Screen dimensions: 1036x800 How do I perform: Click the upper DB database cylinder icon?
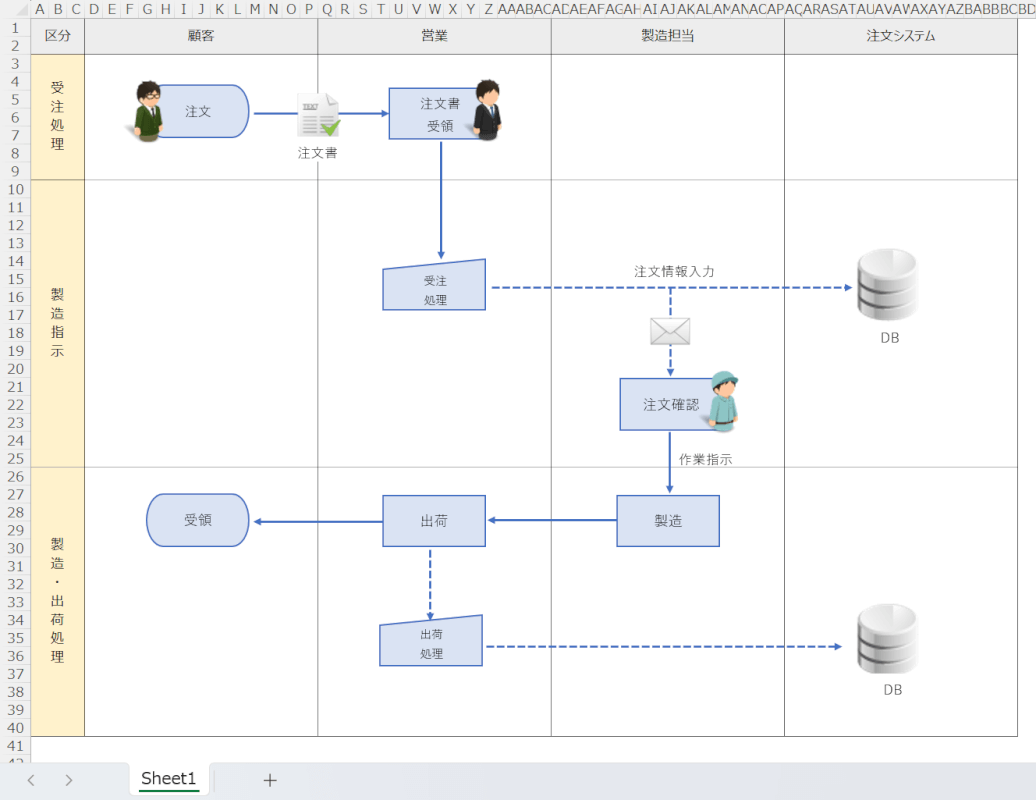coord(887,285)
